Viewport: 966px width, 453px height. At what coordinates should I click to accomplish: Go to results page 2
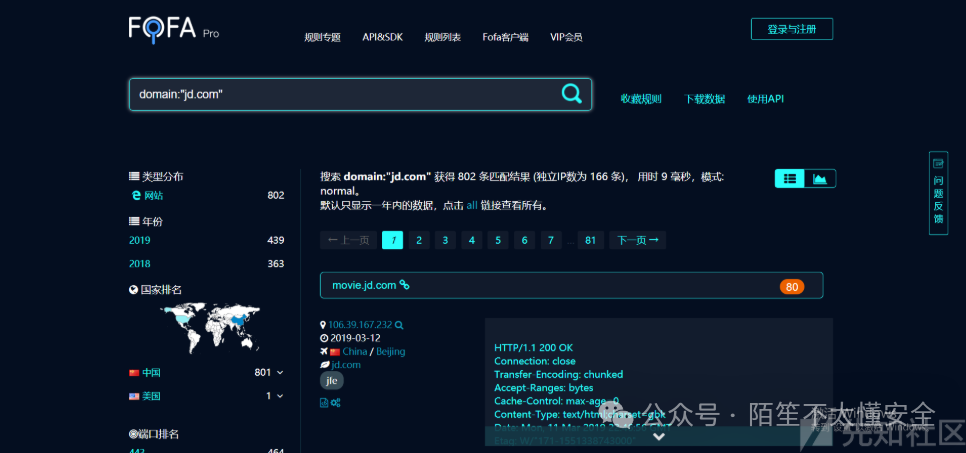[419, 240]
